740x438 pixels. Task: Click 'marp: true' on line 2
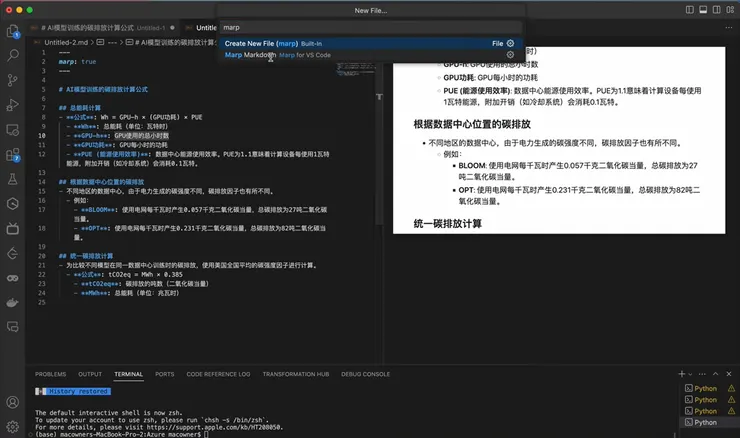(77, 62)
